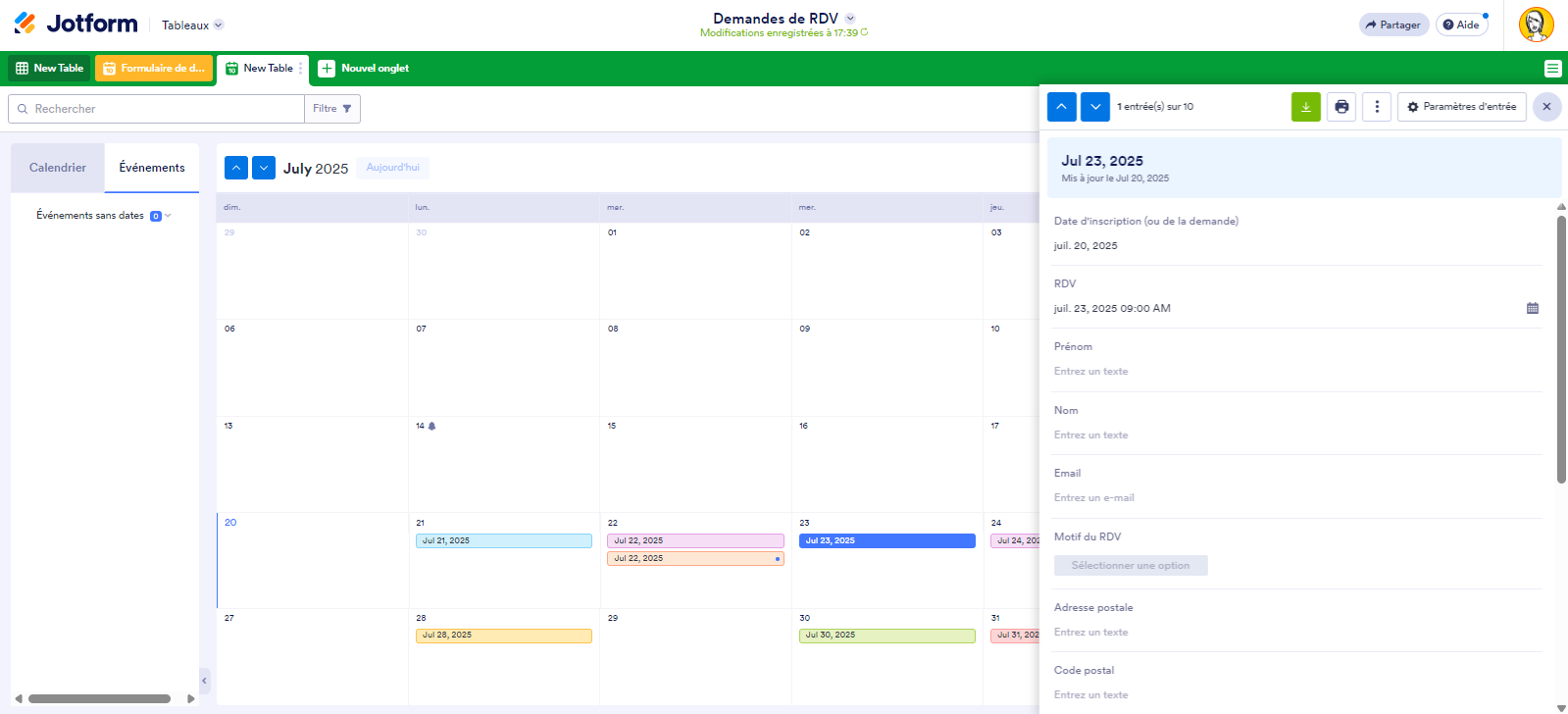Focus the Rechercher search field
Image resolution: width=1568 pixels, height=714 pixels.
(157, 109)
